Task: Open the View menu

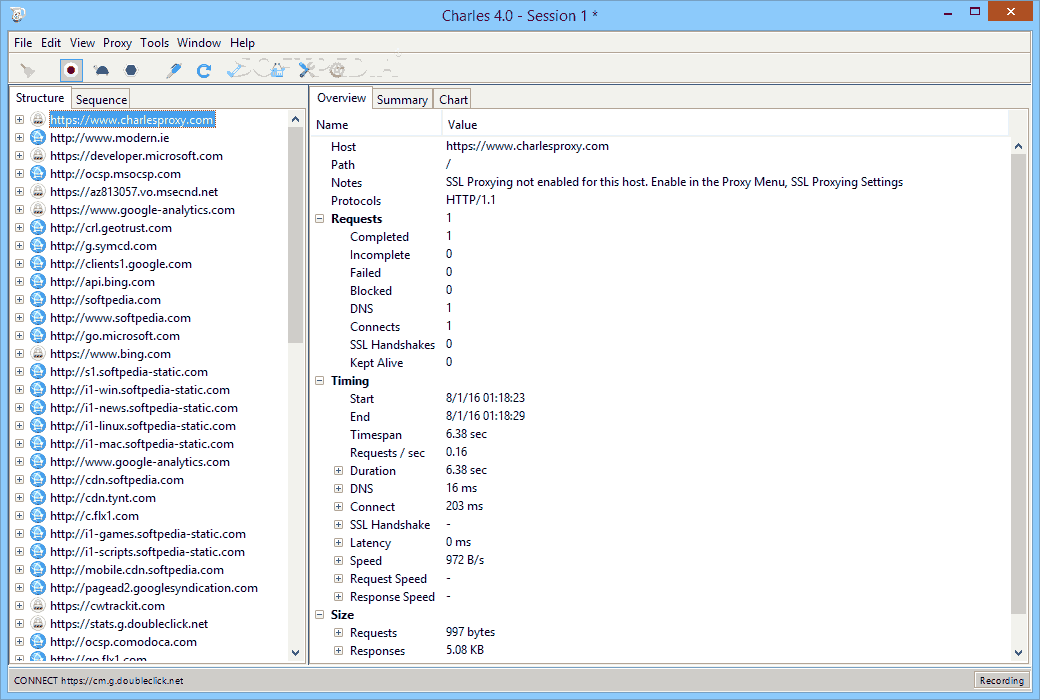Action: coord(82,42)
